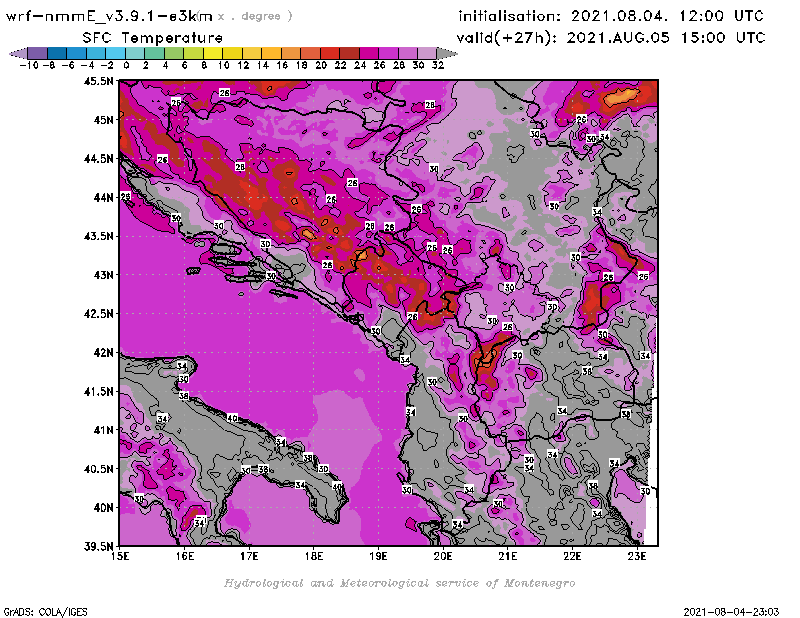Click the 'x . degree )' text in title
Image resolution: width=800 pixels, height=618 pixels.
pos(255,16)
